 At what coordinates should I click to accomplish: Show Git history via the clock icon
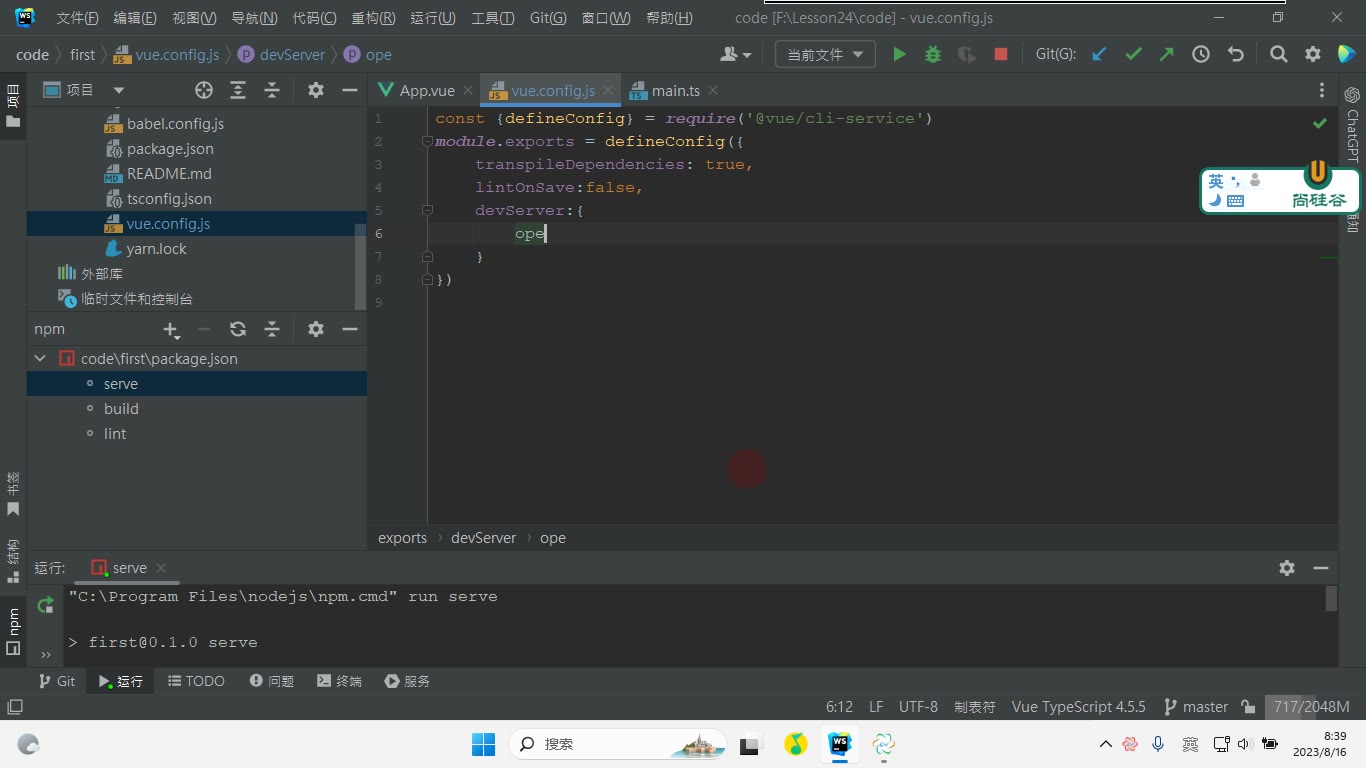(x=1201, y=55)
